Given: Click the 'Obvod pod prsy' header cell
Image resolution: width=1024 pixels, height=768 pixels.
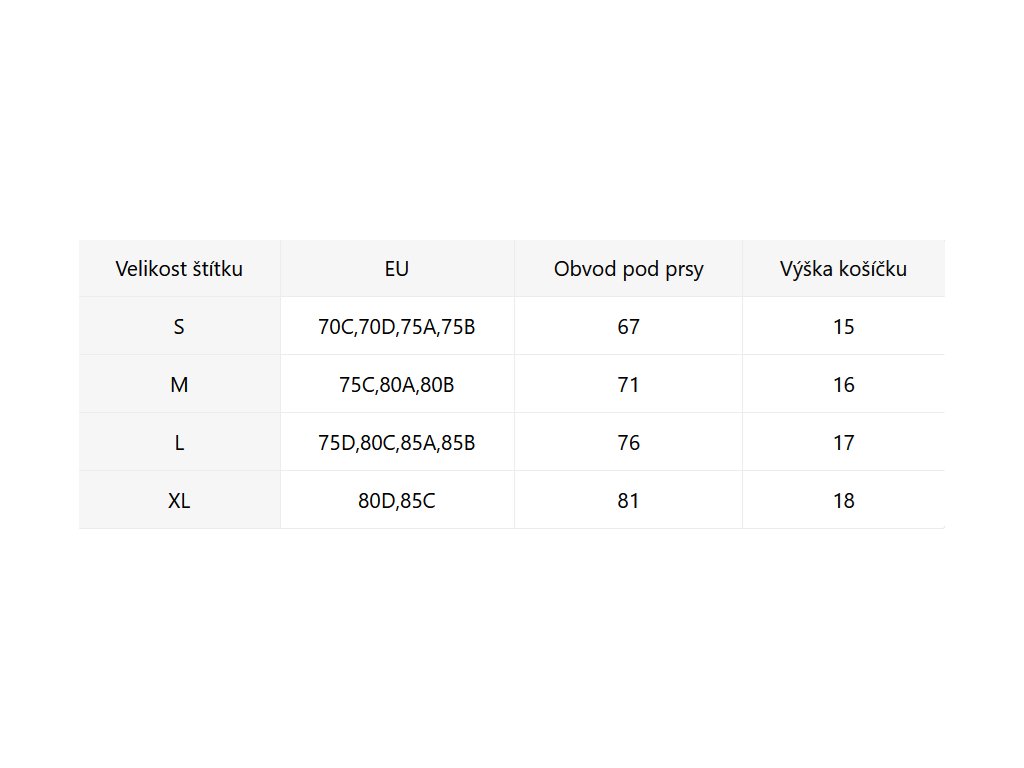Looking at the screenshot, I should (628, 269).
